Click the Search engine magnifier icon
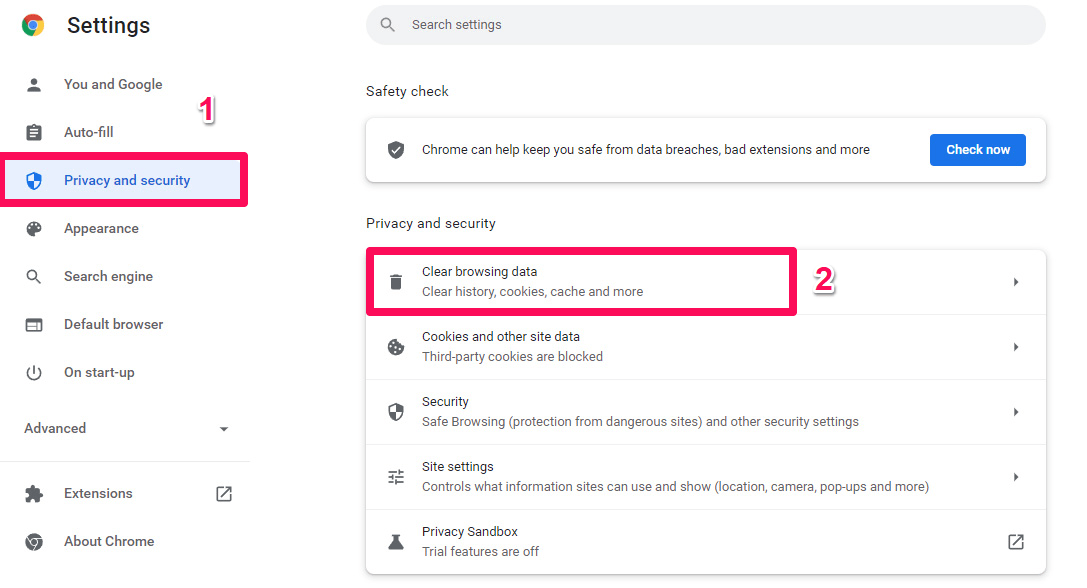The image size is (1087, 588). point(34,276)
